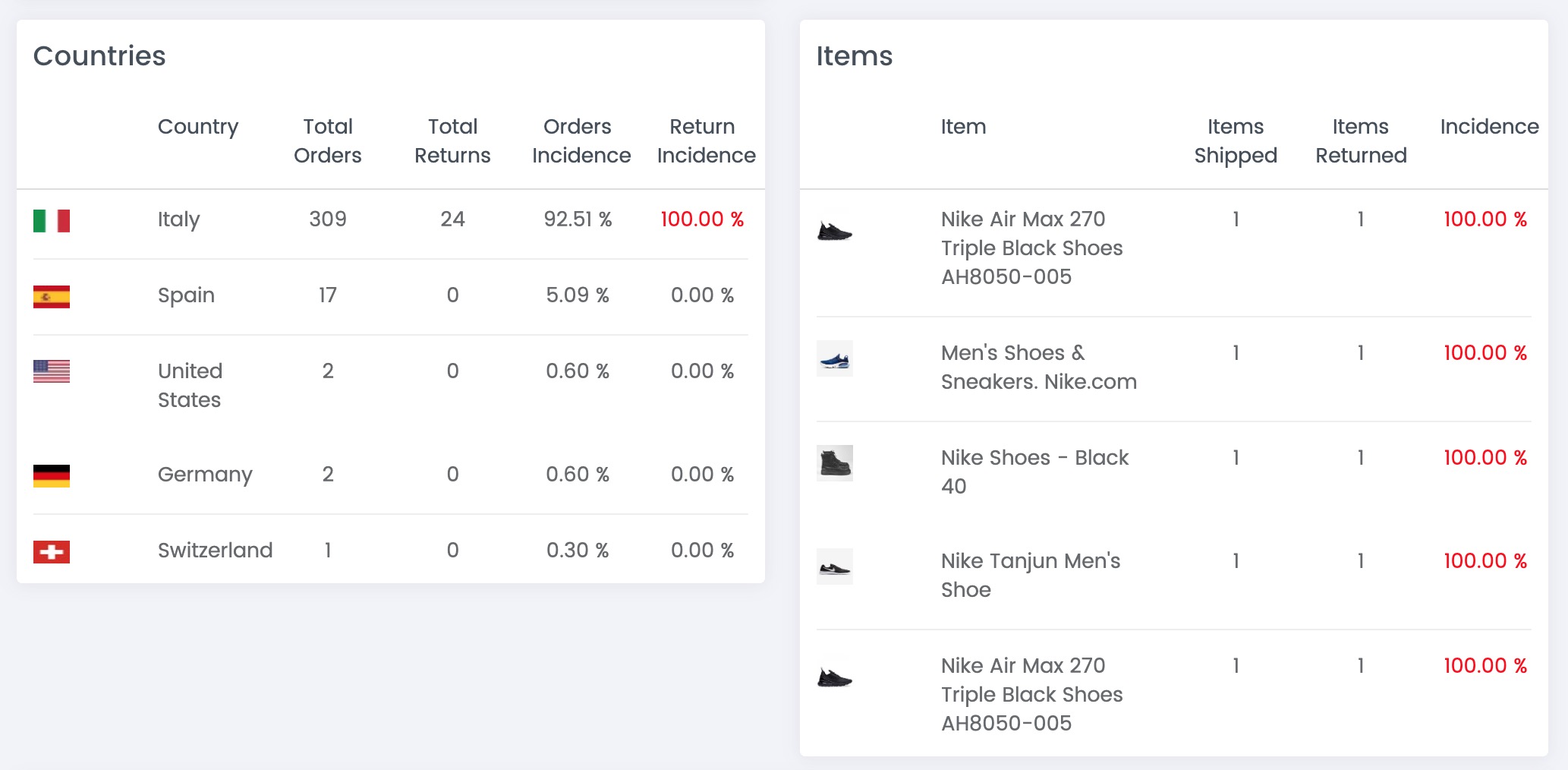Click Nike Shoes - Black 40 incidence 100.00 %

click(x=1485, y=458)
